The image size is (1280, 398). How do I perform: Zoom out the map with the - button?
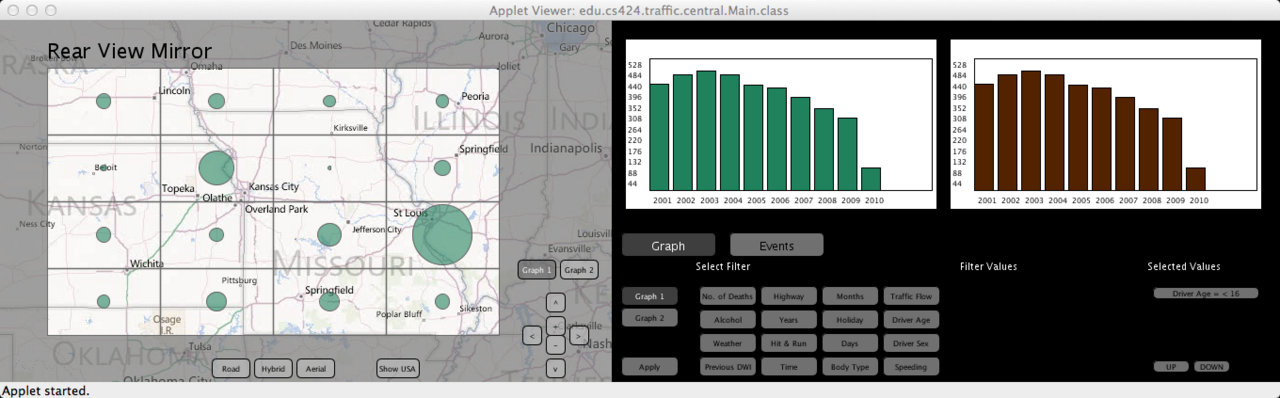pyautogui.click(x=557, y=343)
